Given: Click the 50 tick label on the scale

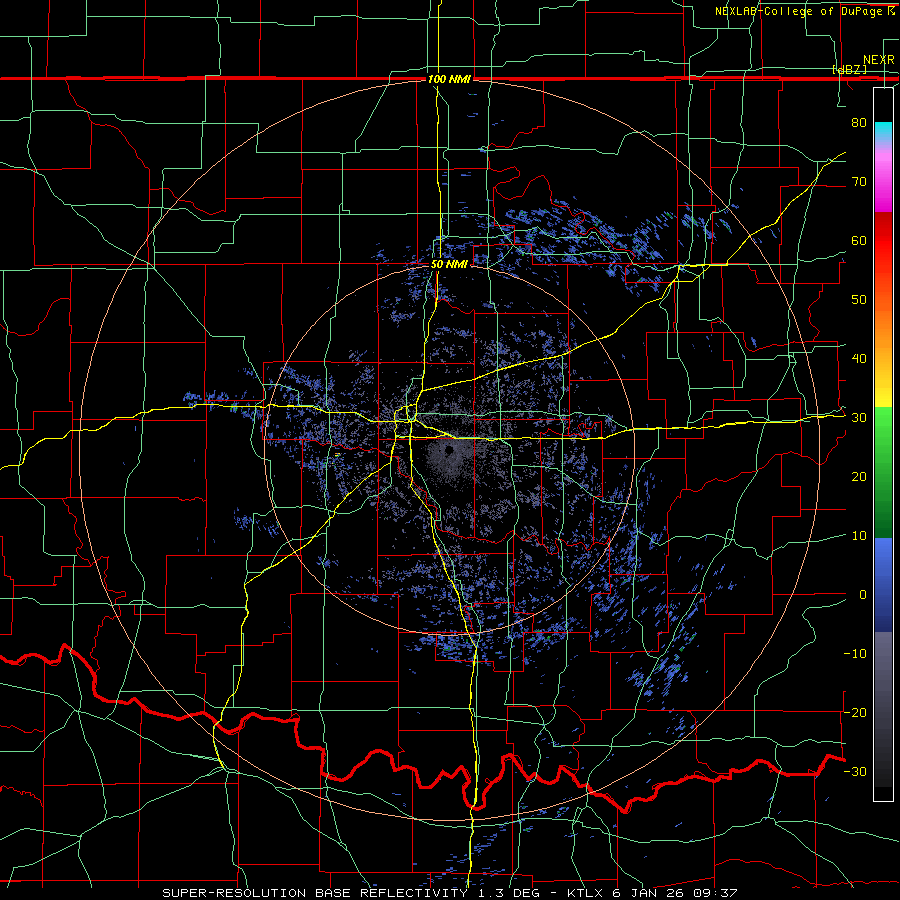Looking at the screenshot, I should pos(859,300).
